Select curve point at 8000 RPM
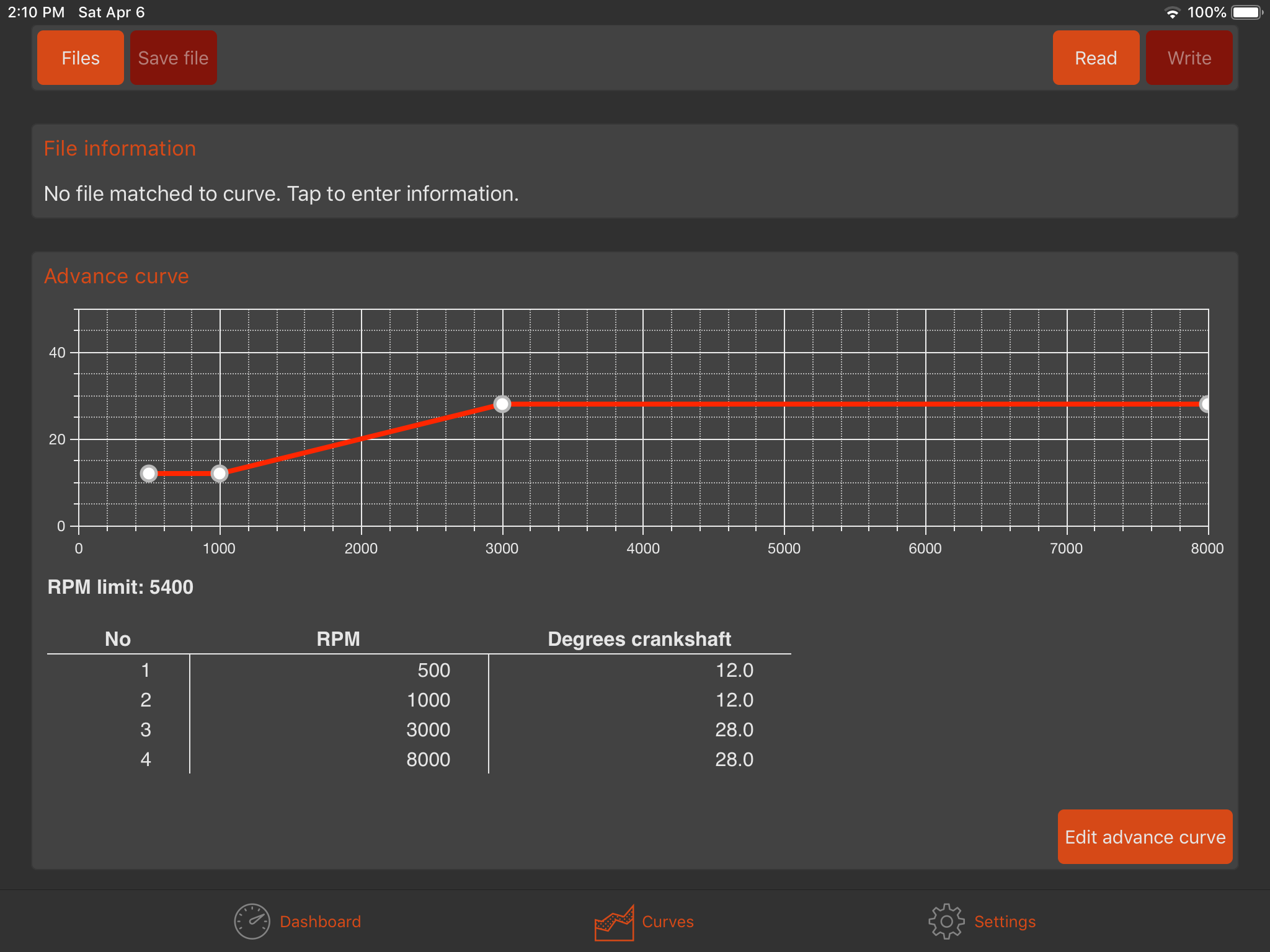The image size is (1270, 952). [1206, 404]
